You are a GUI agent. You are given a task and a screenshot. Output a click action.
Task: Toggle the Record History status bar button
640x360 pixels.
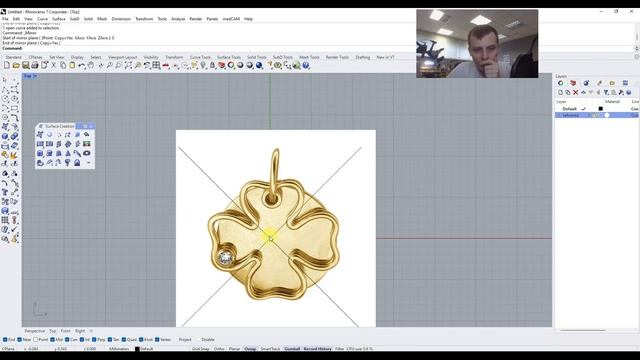pyautogui.click(x=317, y=349)
